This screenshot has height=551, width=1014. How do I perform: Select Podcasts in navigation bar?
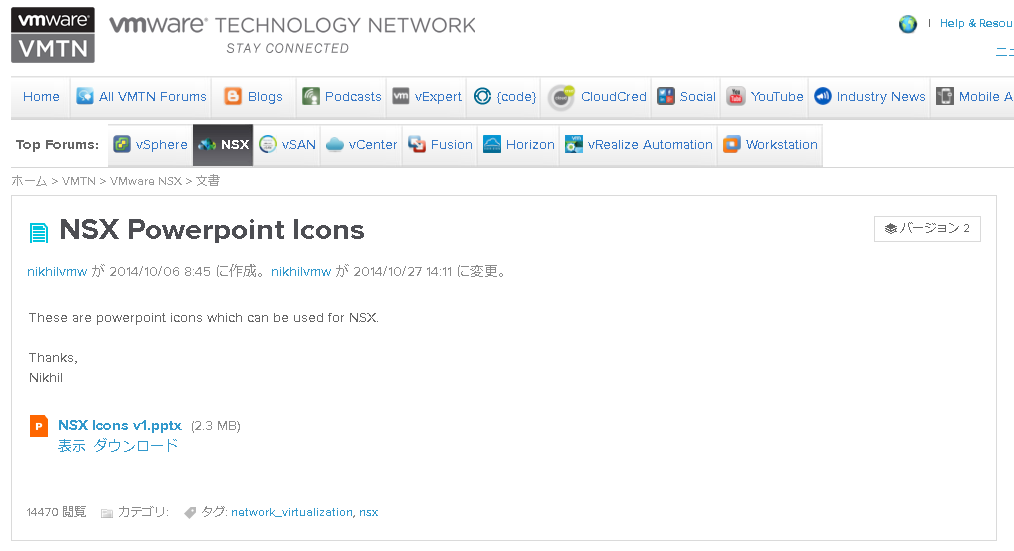point(352,96)
